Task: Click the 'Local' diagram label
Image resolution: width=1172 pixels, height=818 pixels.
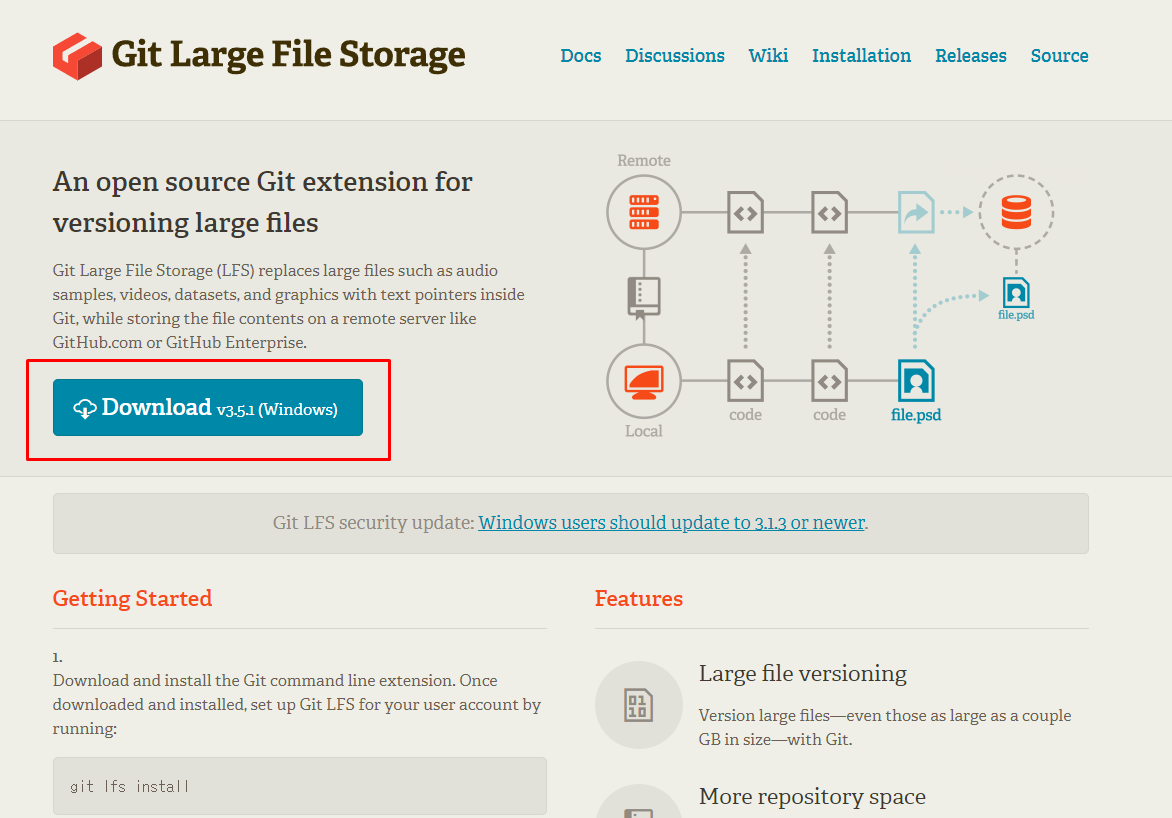Action: pos(644,431)
